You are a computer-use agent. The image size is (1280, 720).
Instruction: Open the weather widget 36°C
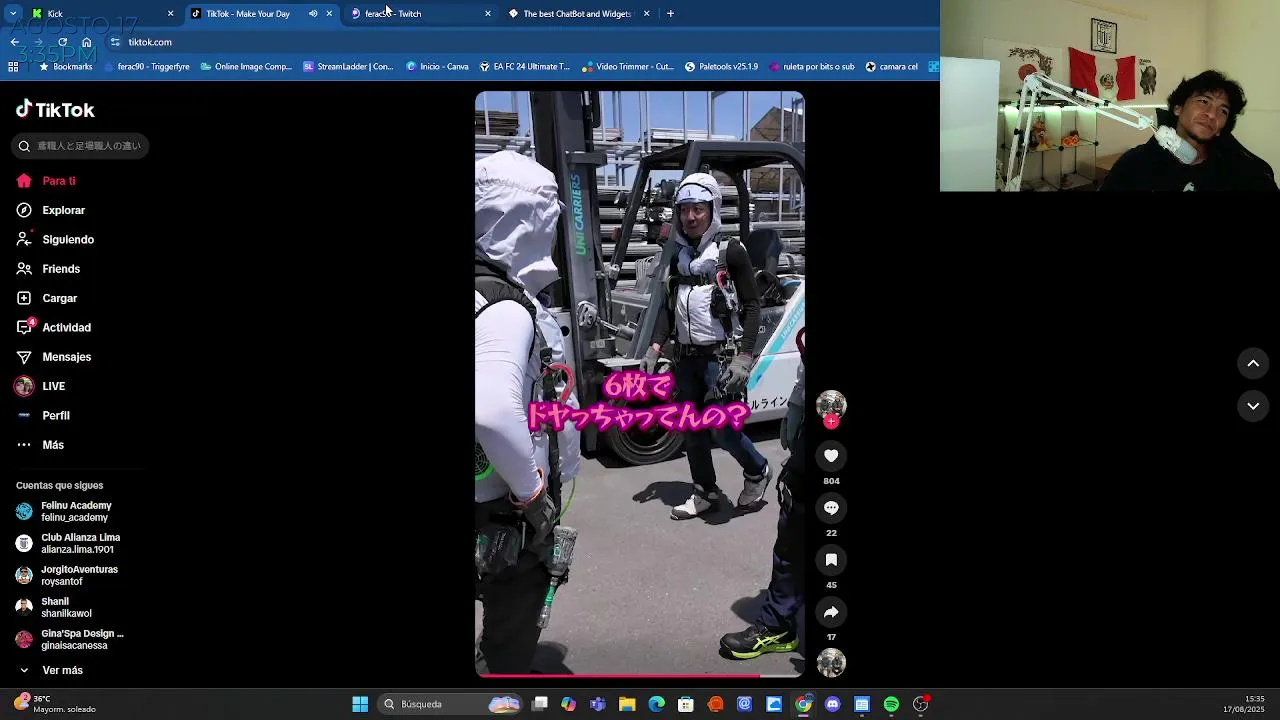(55, 704)
